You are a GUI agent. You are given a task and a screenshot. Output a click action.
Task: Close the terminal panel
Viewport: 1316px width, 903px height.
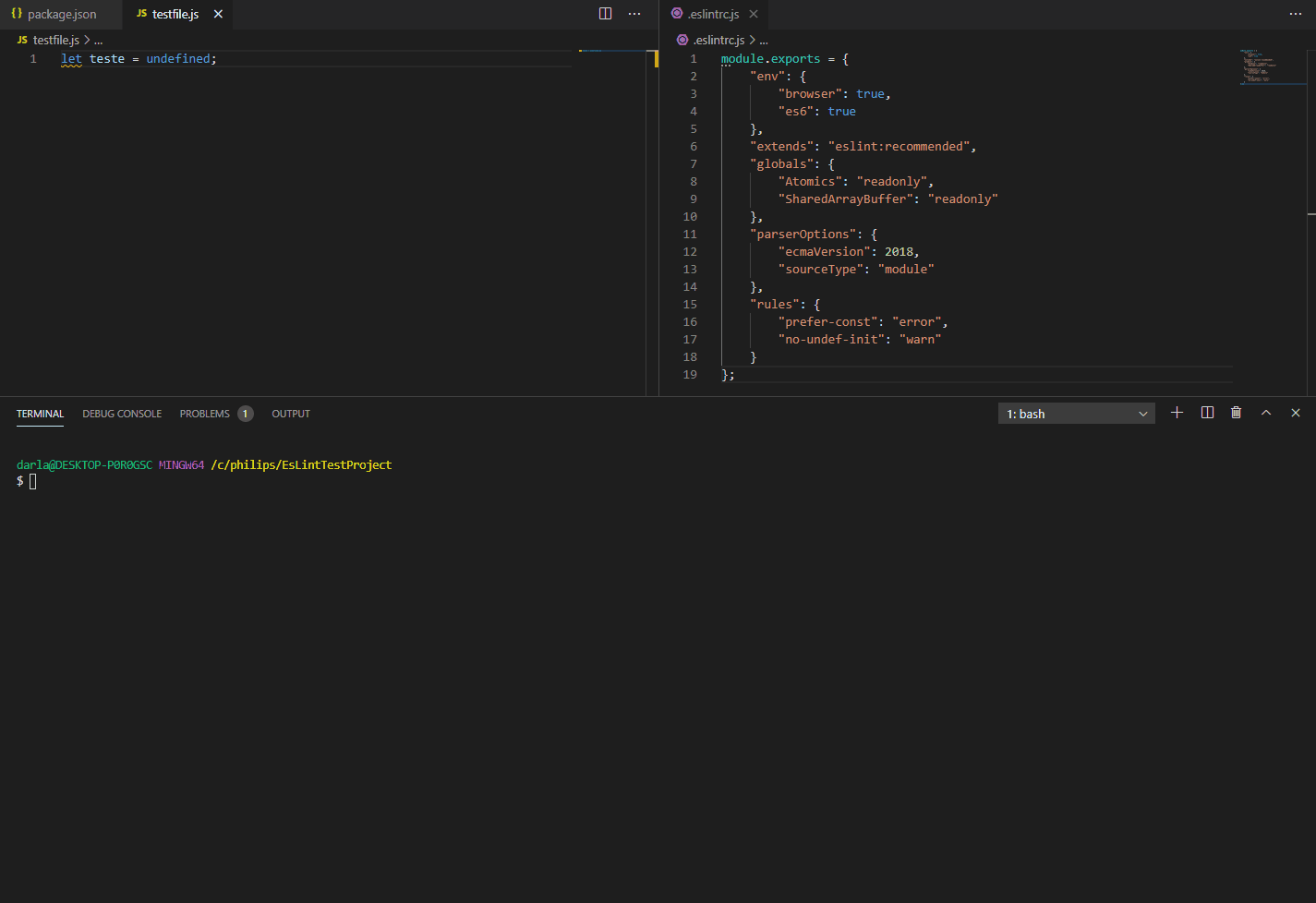[x=1296, y=413]
